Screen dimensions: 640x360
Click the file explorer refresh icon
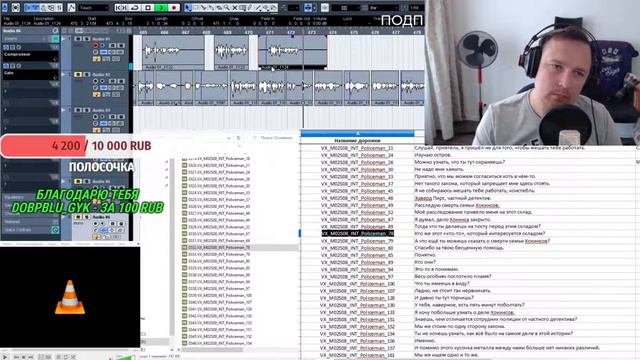239,138
